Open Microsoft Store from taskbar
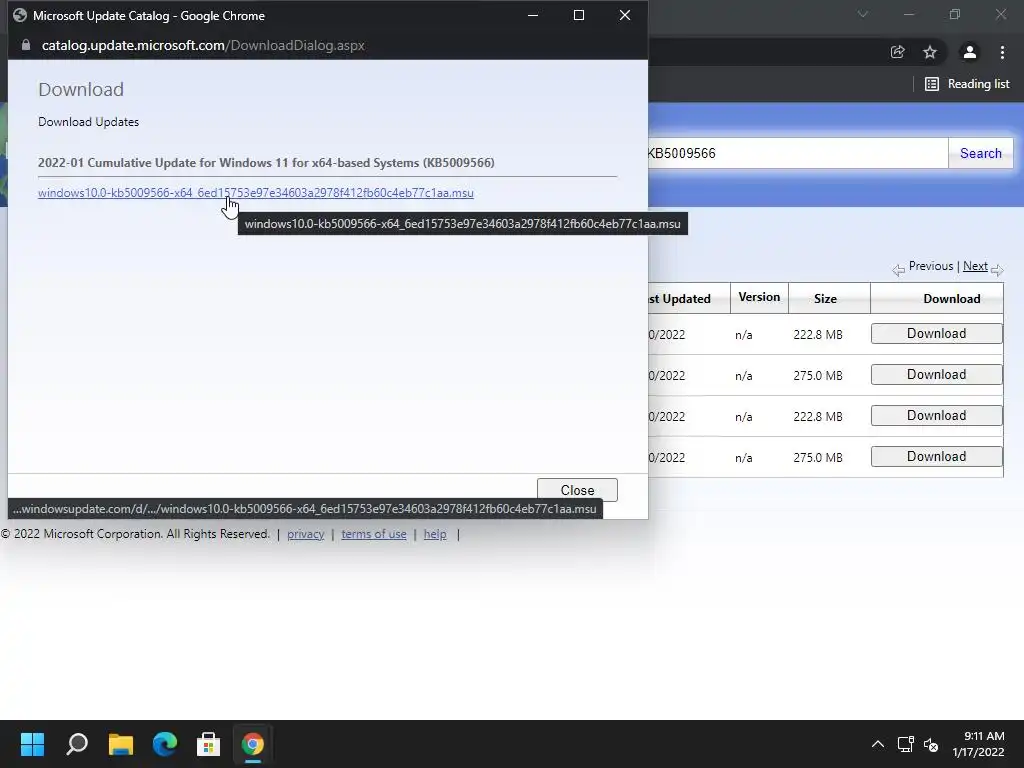 (x=208, y=744)
